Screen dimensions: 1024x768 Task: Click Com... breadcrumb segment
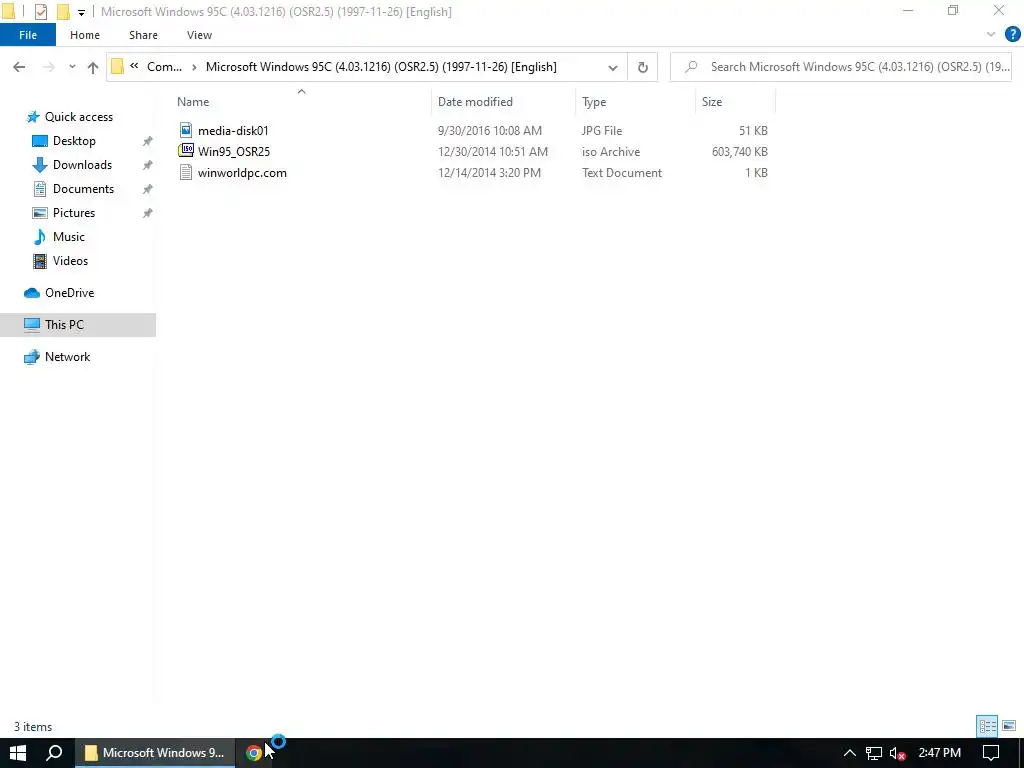[x=165, y=67]
